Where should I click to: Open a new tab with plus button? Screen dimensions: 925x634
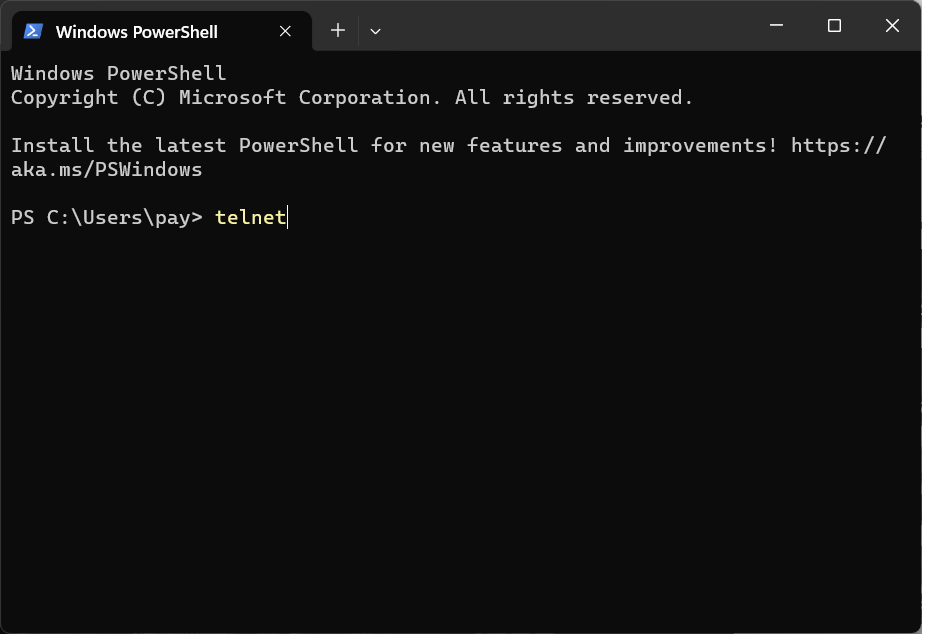pyautogui.click(x=338, y=31)
